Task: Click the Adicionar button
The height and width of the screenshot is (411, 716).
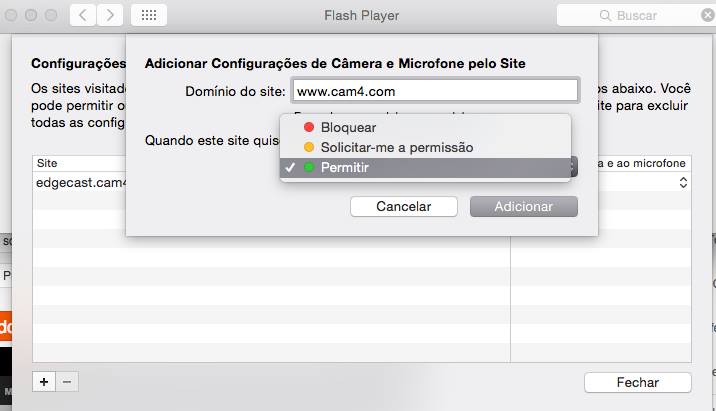Action: click(x=524, y=206)
